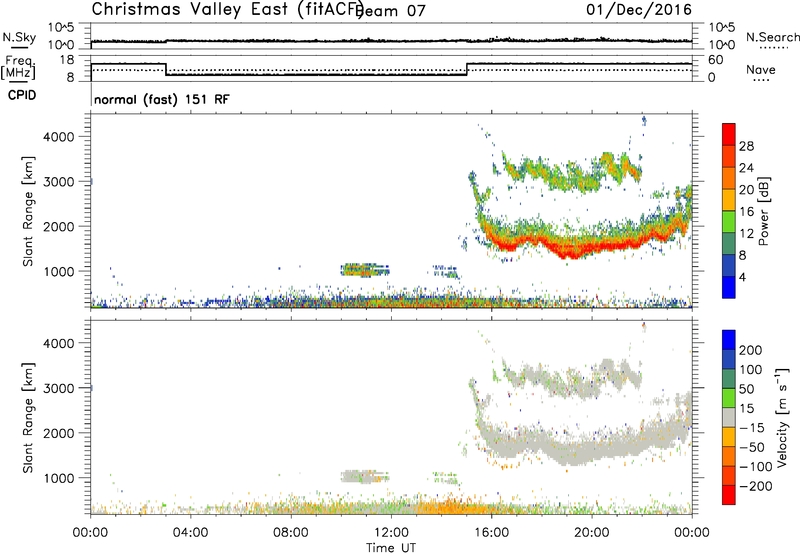This screenshot has width=800, height=554.
Task: Click the 'Beam 07' label
Action: 392,11
